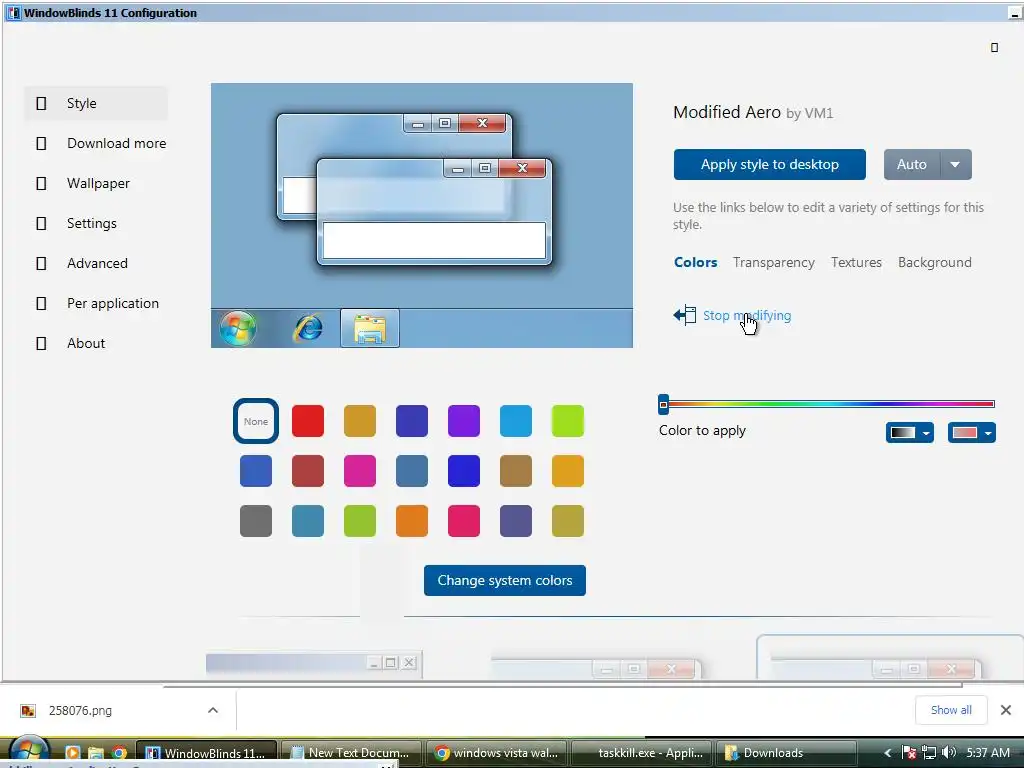This screenshot has height=768, width=1024.
Task: Click the Stop modifying link
Action: pos(746,315)
